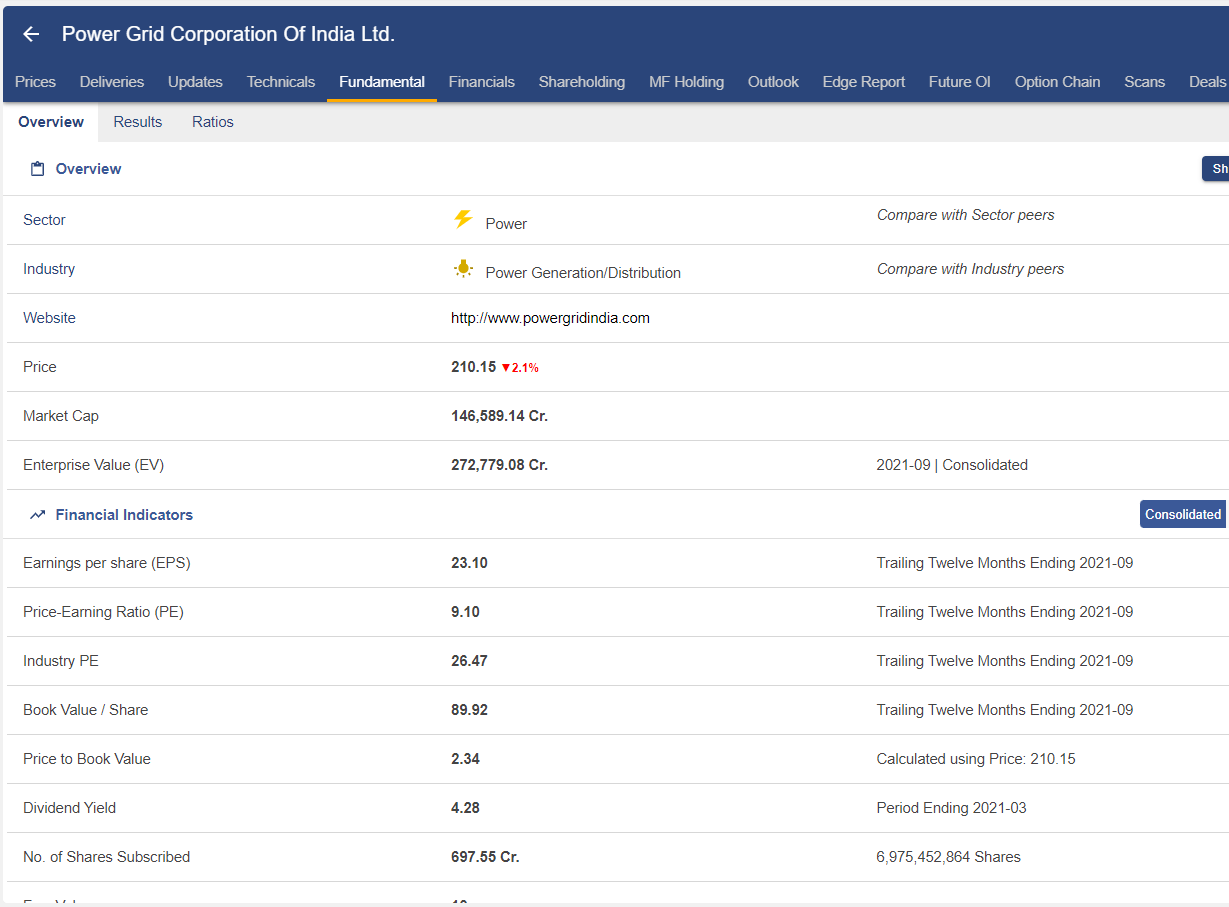This screenshot has width=1229, height=907.
Task: Click Dividend Yield value 4.28
Action: point(465,808)
